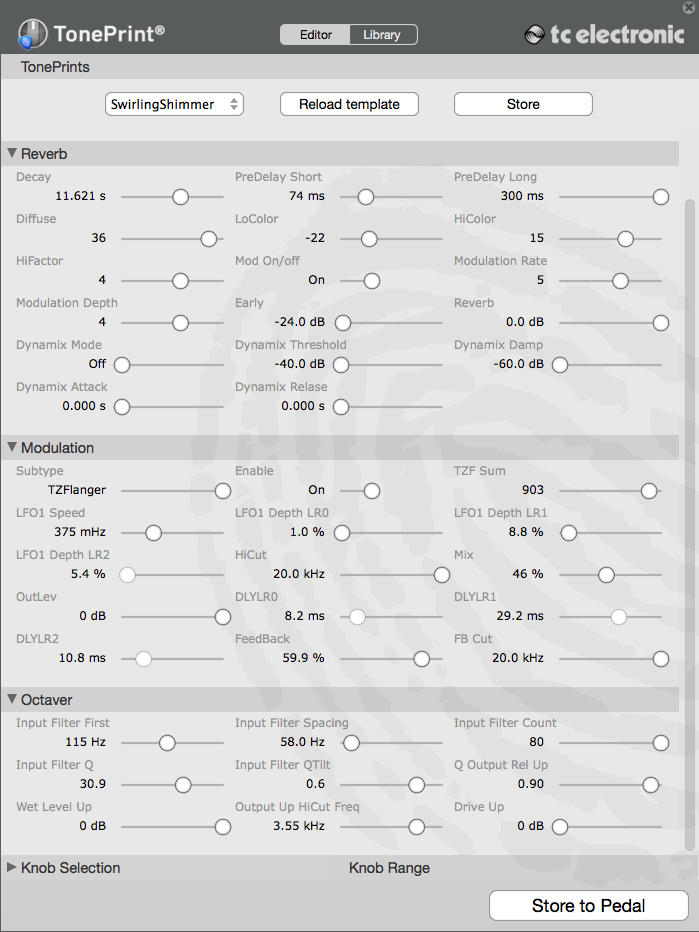Screen dimensions: 699x932
Task: Click the vertical scrollbar on the right
Action: (x=688, y=500)
